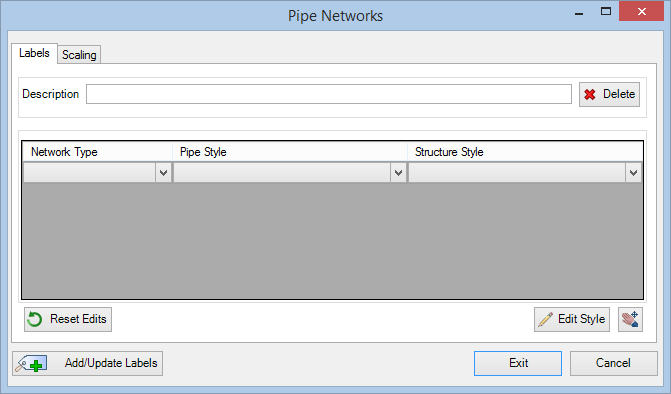The height and width of the screenshot is (394, 671).
Task: Minimize the Pipe Networks window
Action: click(579, 12)
